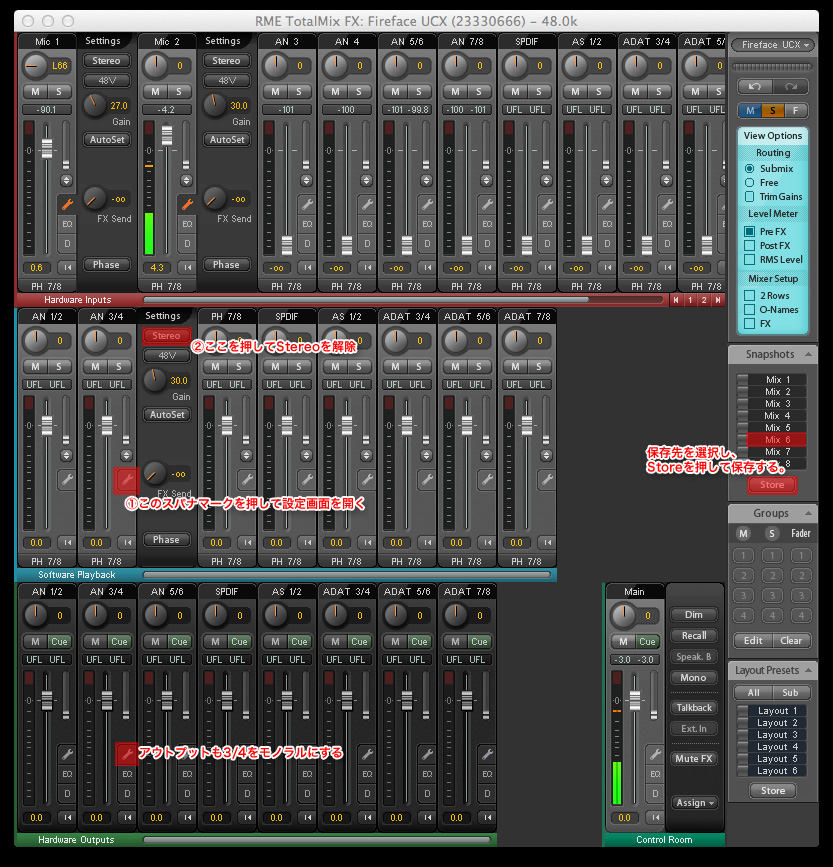Check the 2 Rows mixer setup option
This screenshot has width=833, height=867.
750,295
